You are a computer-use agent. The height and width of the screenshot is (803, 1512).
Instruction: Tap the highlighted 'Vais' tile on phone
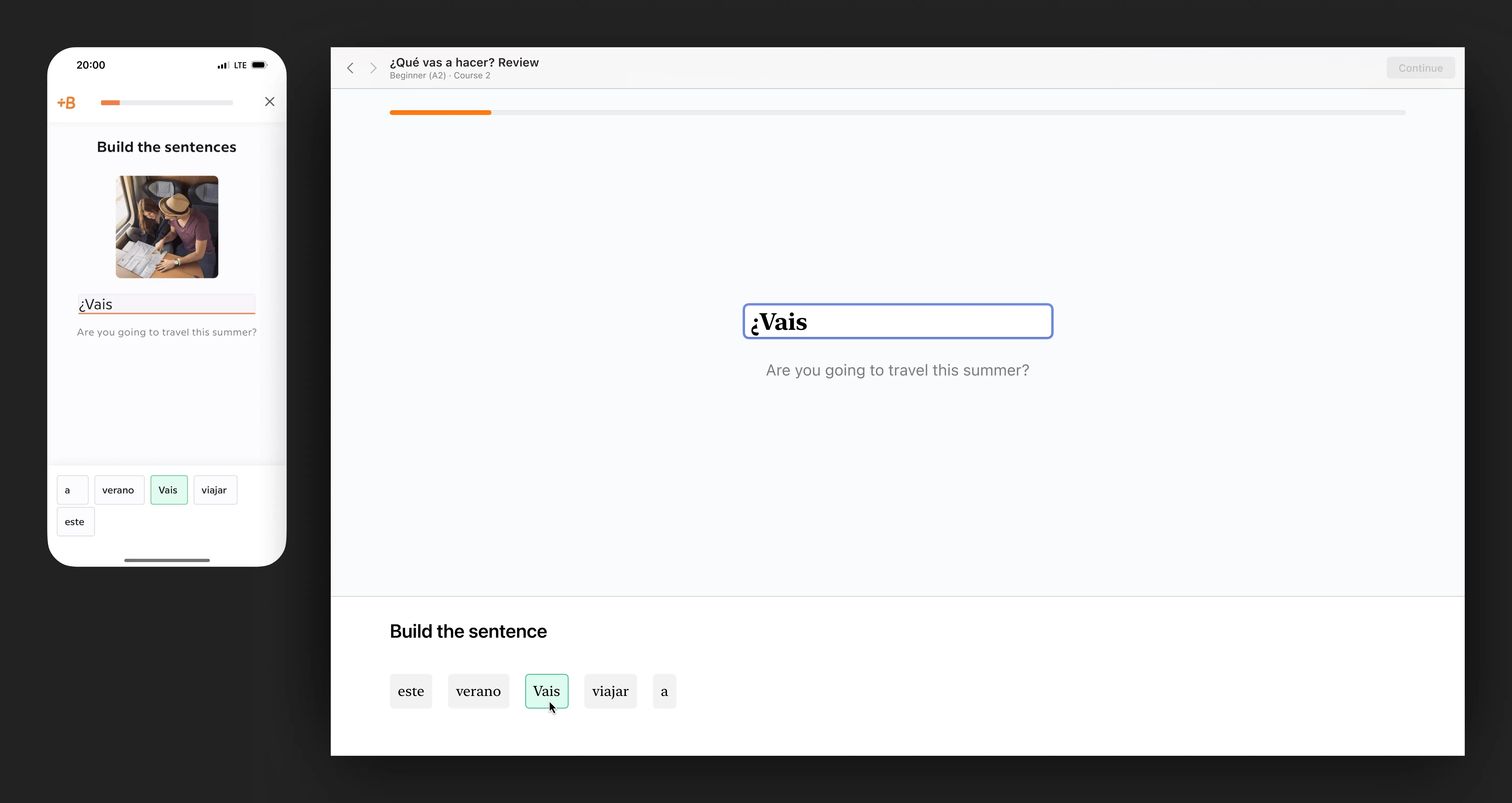pos(169,490)
